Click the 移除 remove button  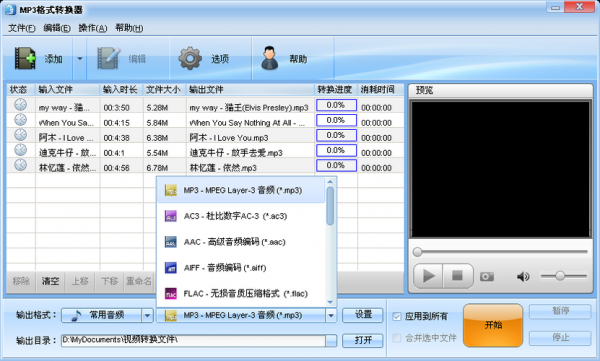click(x=21, y=281)
